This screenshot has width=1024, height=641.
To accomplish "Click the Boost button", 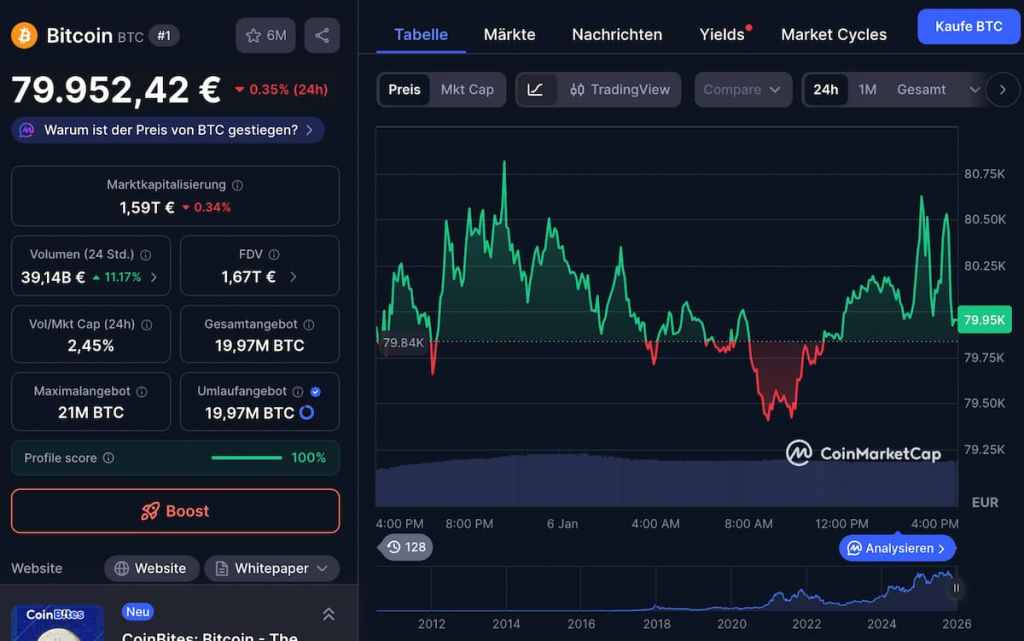I will point(175,511).
